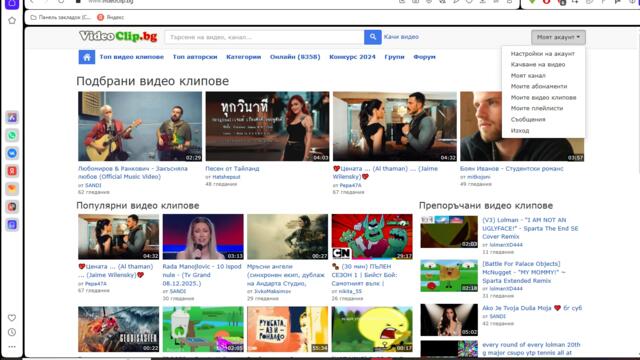Open Geodisaster video thumbnail 00:22
The height and width of the screenshot is (360, 640).
pyautogui.click(x=118, y=329)
